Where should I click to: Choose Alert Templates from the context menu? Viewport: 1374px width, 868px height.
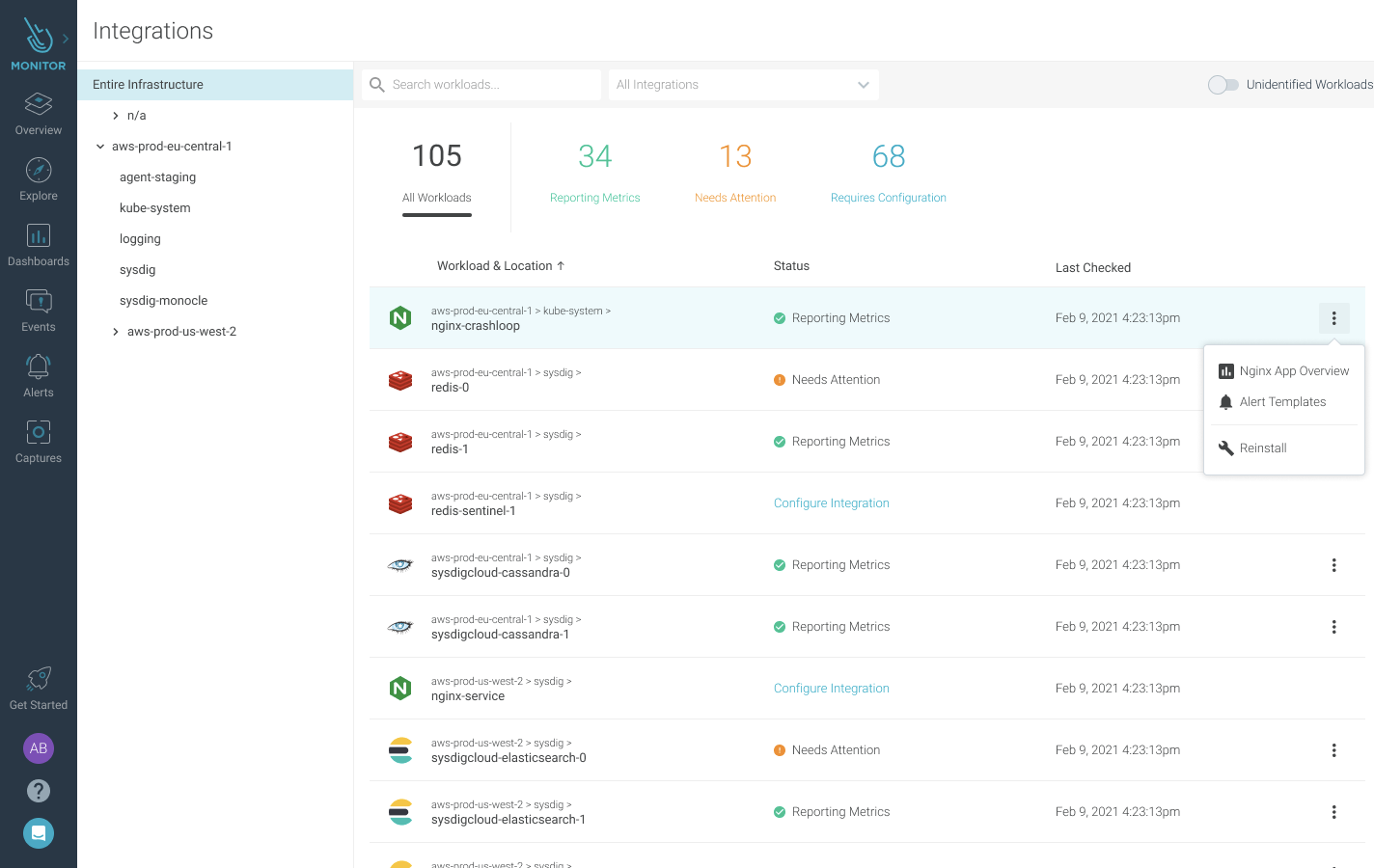[x=1284, y=401]
